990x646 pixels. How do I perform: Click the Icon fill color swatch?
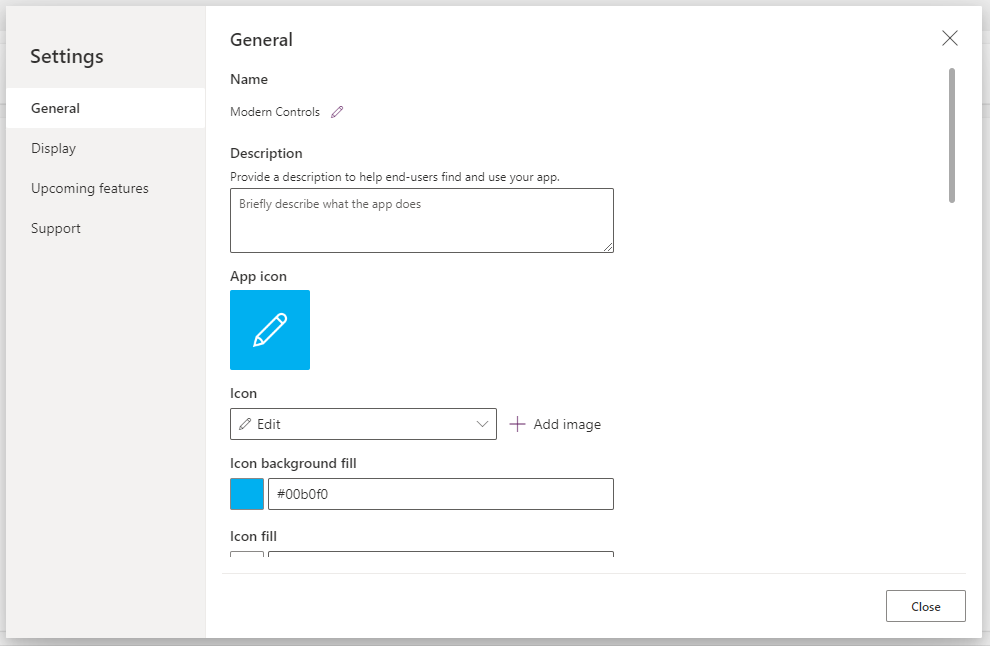(x=247, y=554)
